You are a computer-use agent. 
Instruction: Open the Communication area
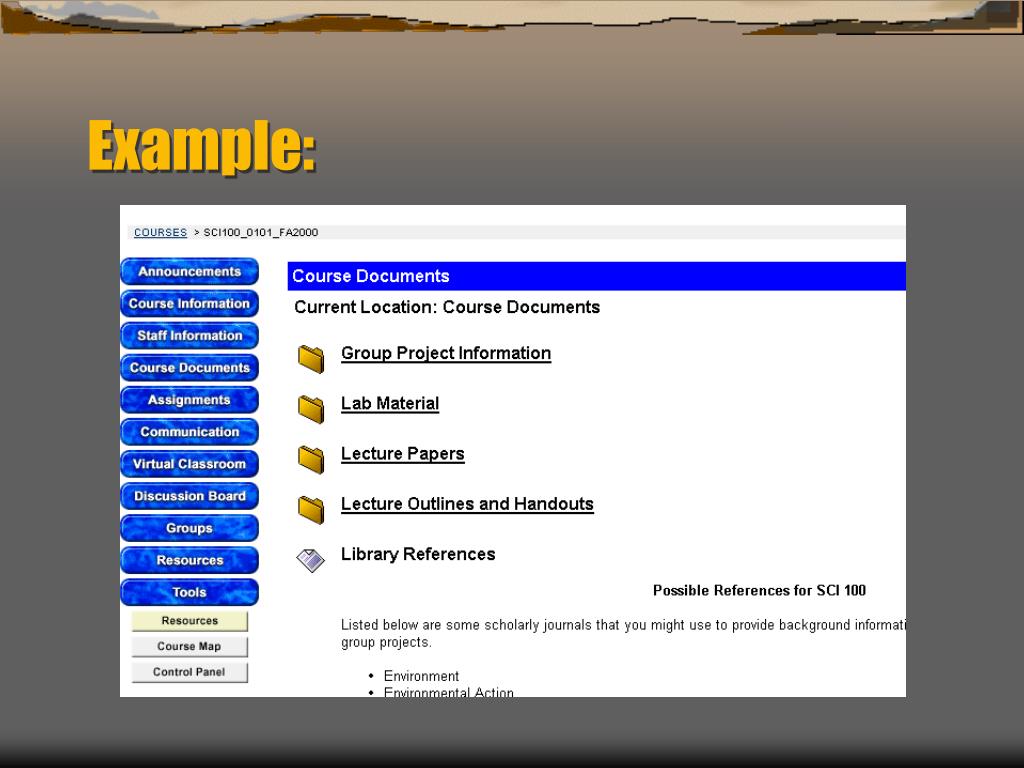coord(189,432)
